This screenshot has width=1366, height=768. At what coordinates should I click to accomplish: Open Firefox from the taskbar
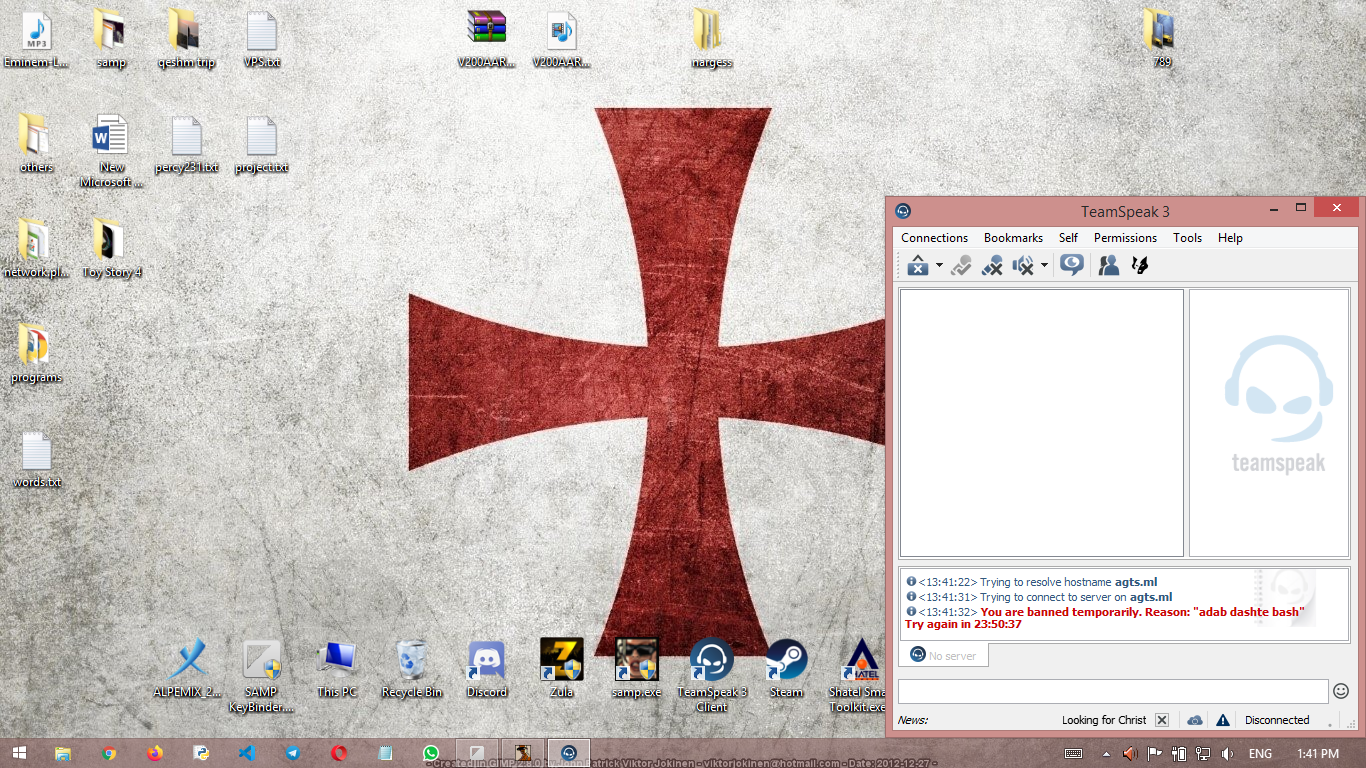pyautogui.click(x=155, y=753)
